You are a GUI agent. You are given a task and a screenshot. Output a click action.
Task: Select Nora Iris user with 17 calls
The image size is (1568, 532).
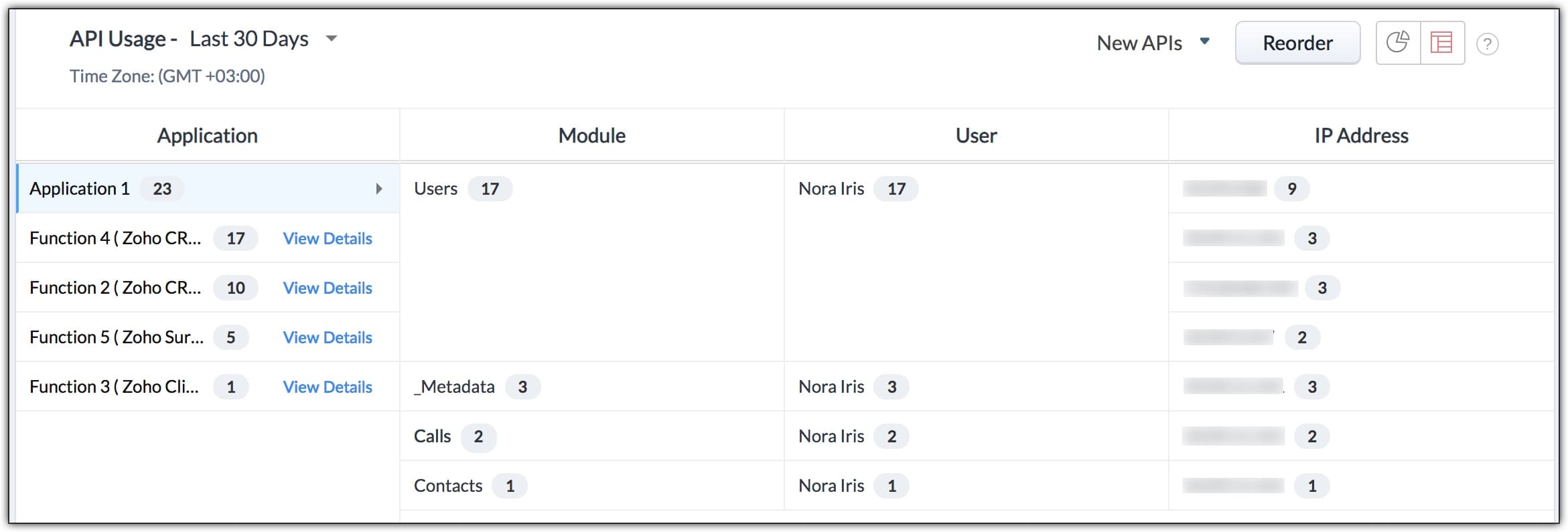click(x=831, y=189)
